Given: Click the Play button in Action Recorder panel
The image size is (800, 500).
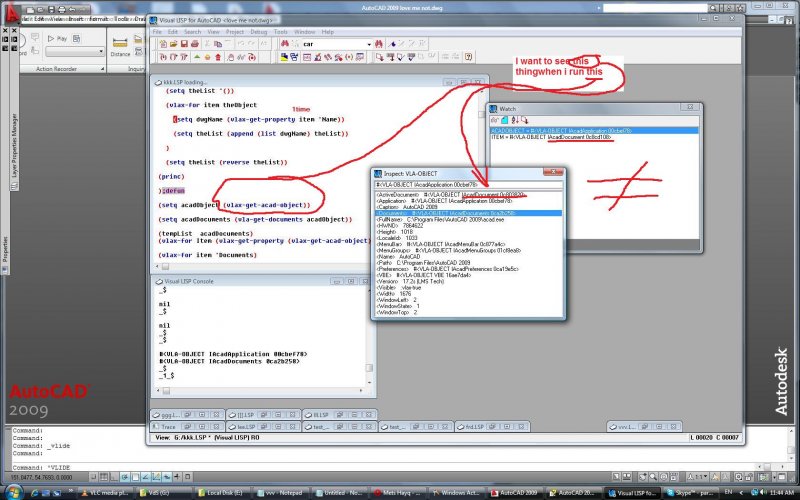Looking at the screenshot, I should (x=57, y=39).
